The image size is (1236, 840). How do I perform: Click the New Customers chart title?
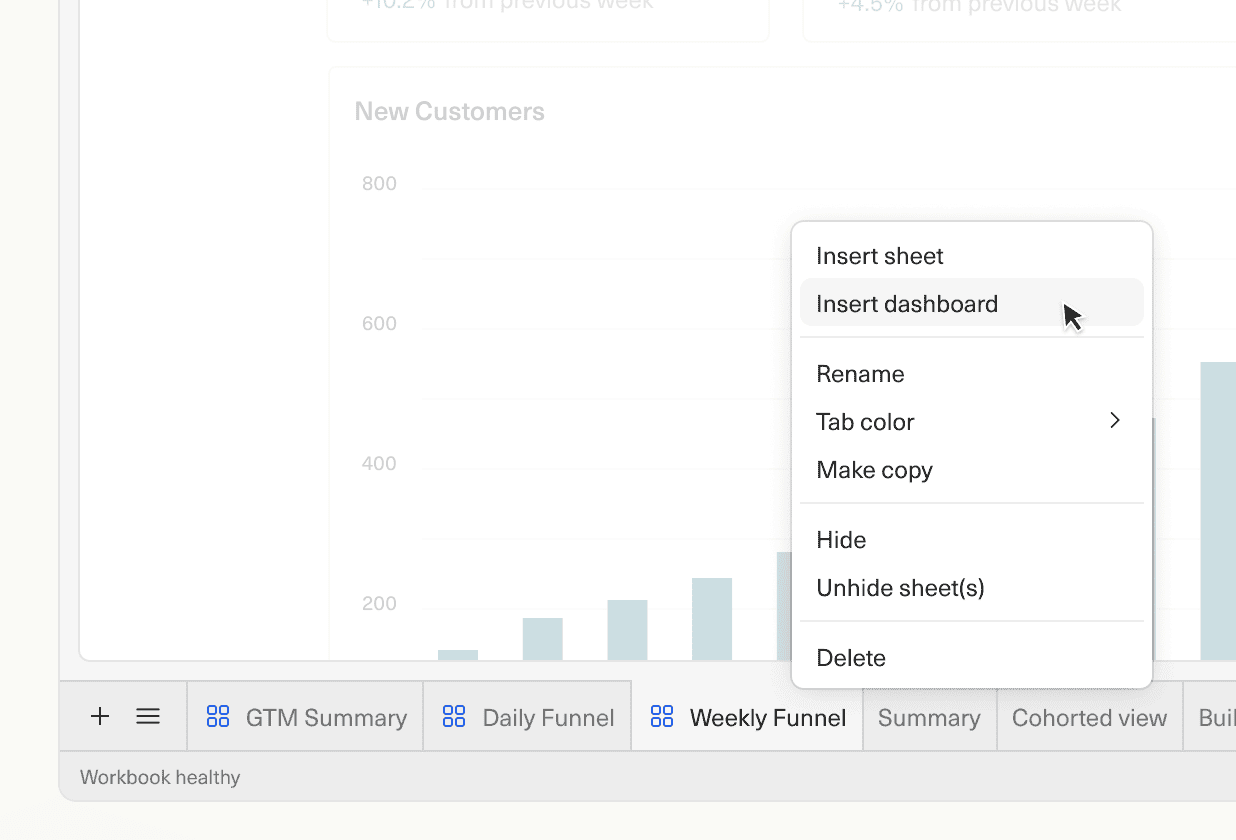point(449,111)
